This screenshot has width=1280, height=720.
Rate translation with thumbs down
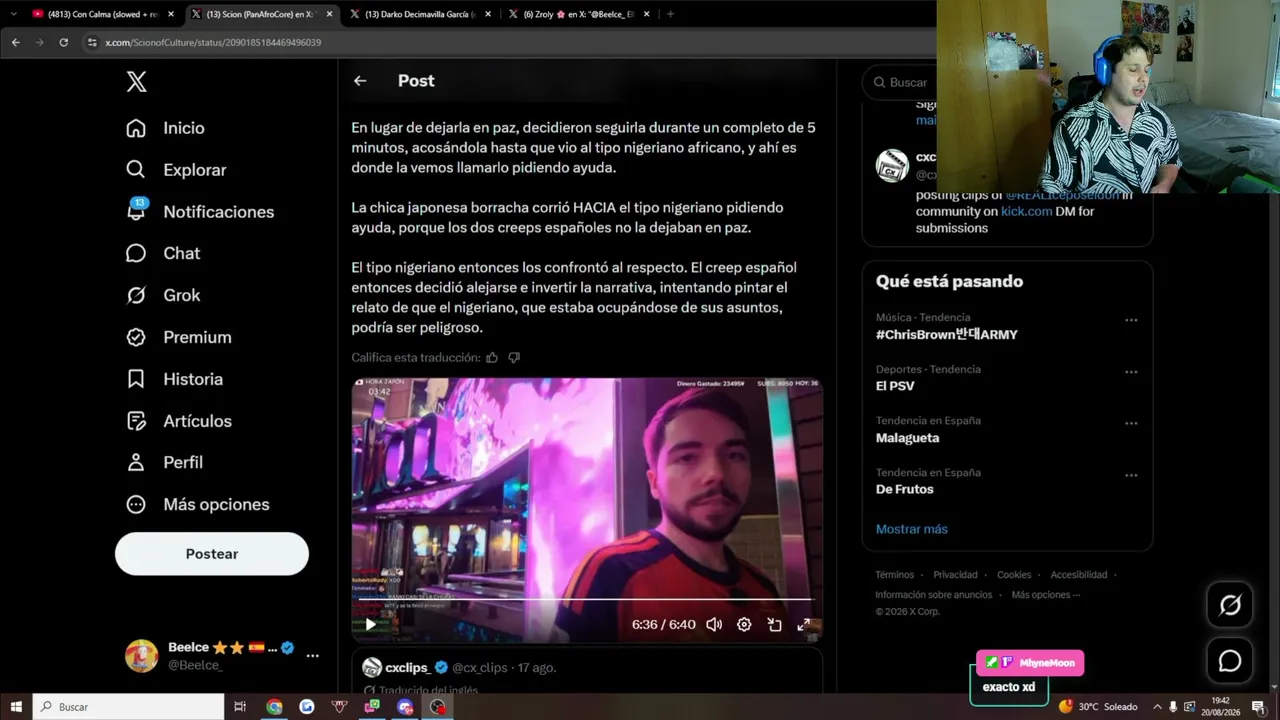tap(514, 357)
